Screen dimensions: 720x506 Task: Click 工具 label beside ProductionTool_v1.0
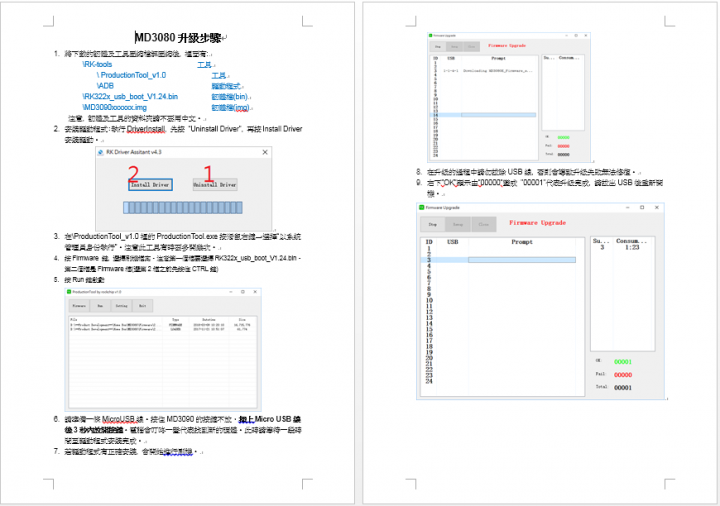[219, 75]
